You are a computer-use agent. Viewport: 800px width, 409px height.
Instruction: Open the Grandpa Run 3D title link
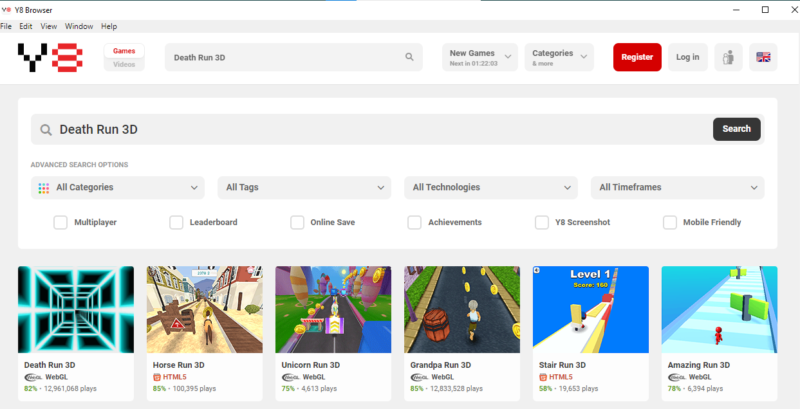coord(441,365)
